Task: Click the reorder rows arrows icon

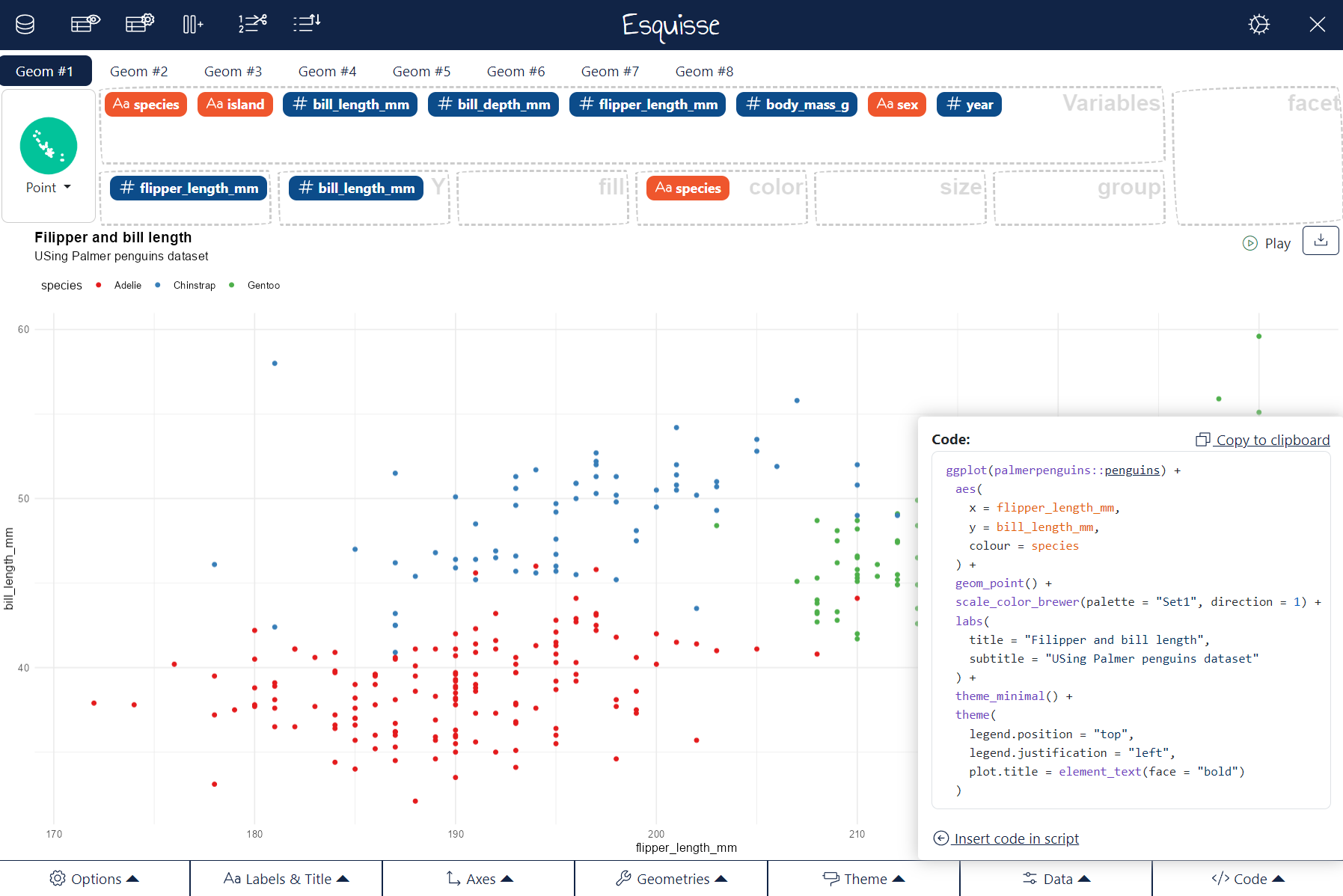Action: coord(307,24)
